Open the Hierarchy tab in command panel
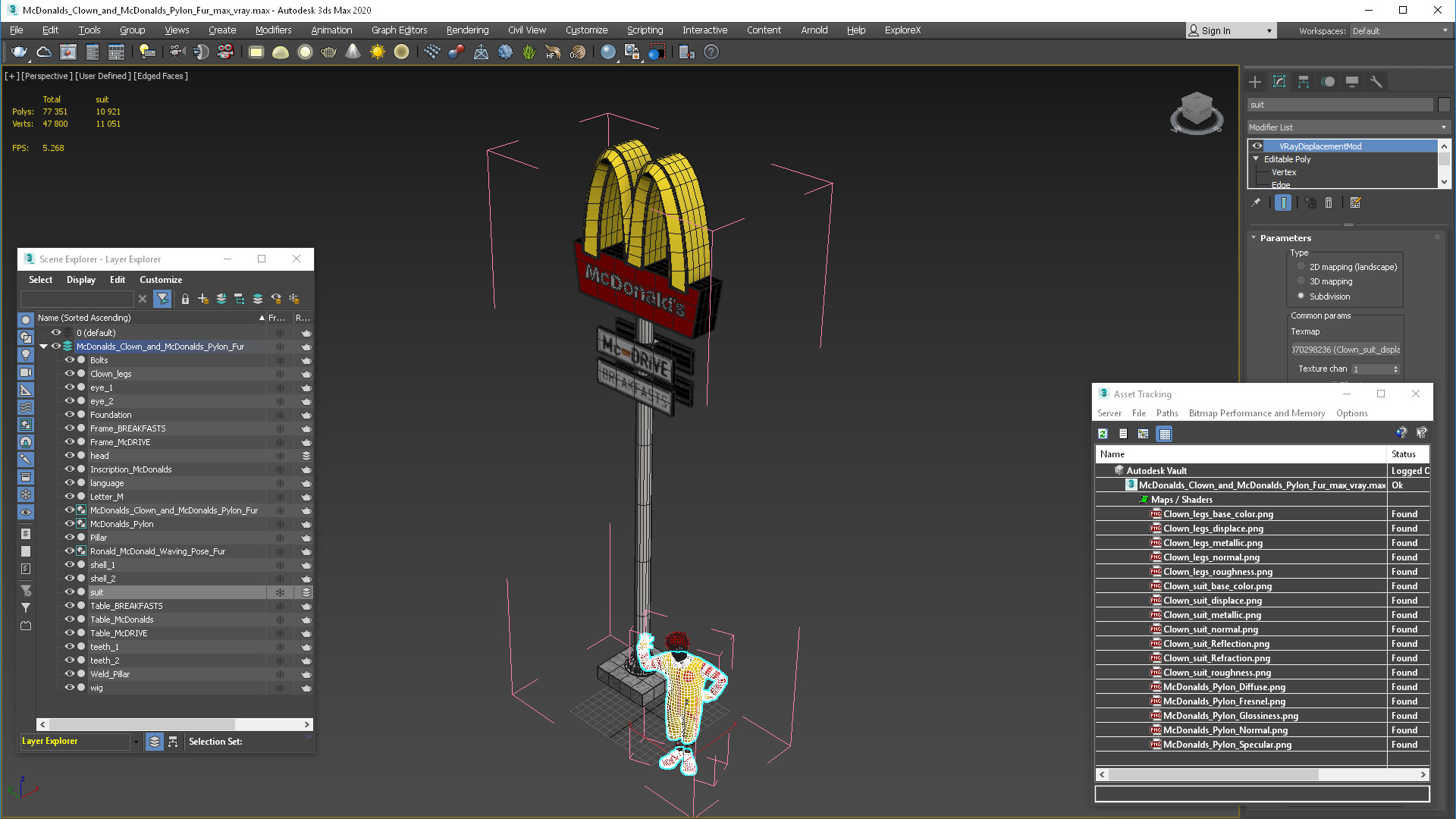 [x=1304, y=82]
